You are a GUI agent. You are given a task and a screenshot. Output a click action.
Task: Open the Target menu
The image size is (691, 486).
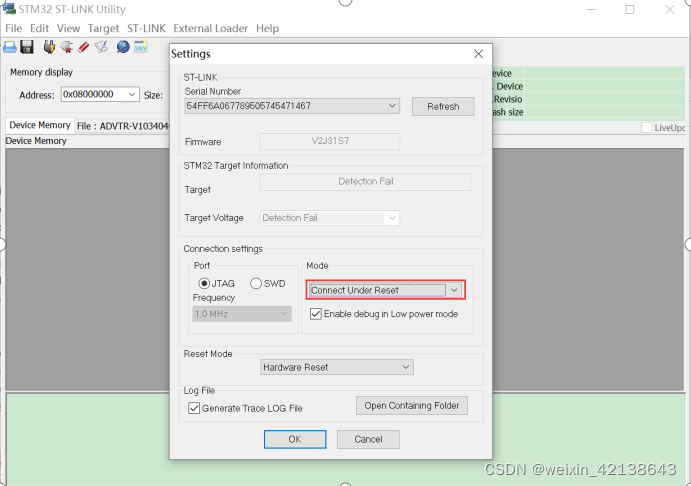[103, 28]
